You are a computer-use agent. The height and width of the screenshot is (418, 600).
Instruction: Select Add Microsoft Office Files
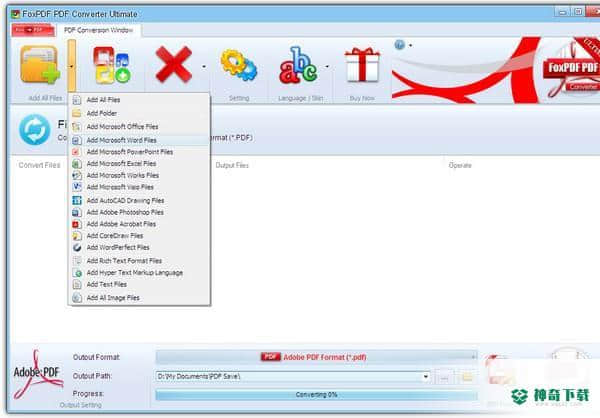coord(139,127)
